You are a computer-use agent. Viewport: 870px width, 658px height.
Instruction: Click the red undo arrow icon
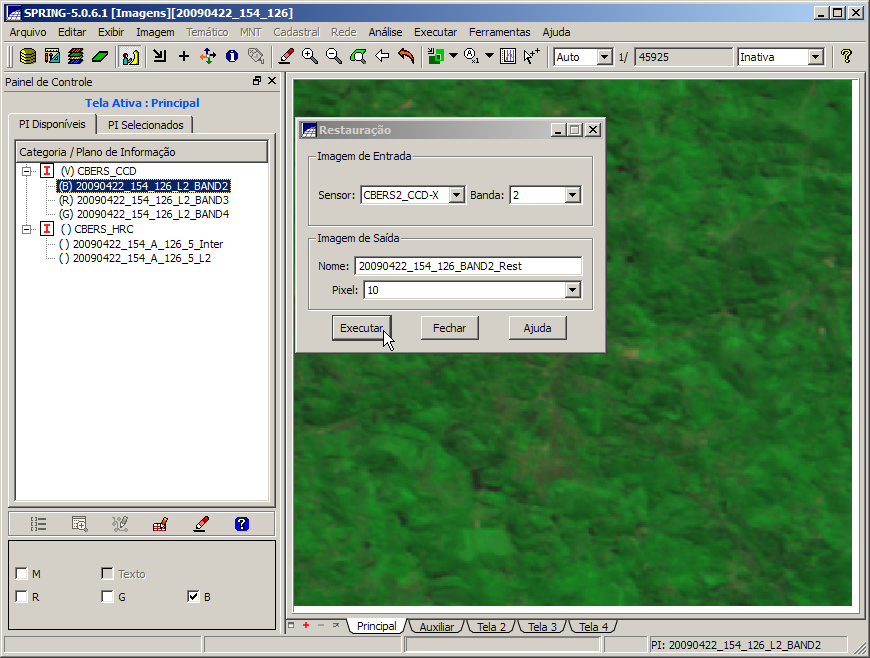pyautogui.click(x=406, y=57)
